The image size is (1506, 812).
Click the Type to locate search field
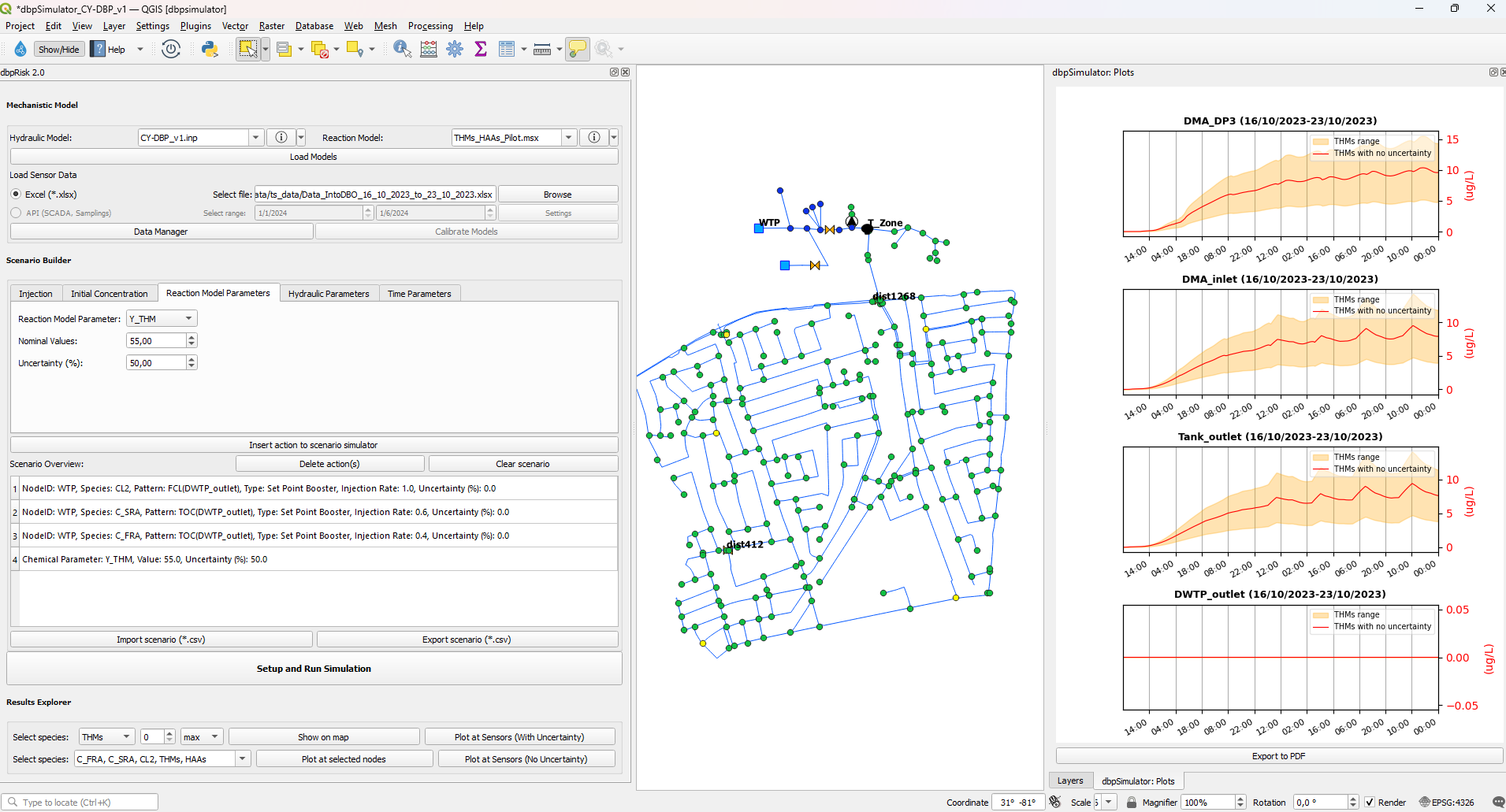point(80,802)
